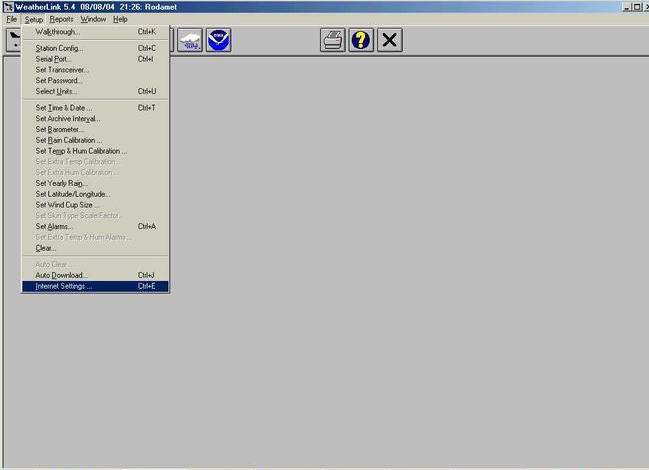
Task: Maximize the WeatherLink window
Action: 637,7
